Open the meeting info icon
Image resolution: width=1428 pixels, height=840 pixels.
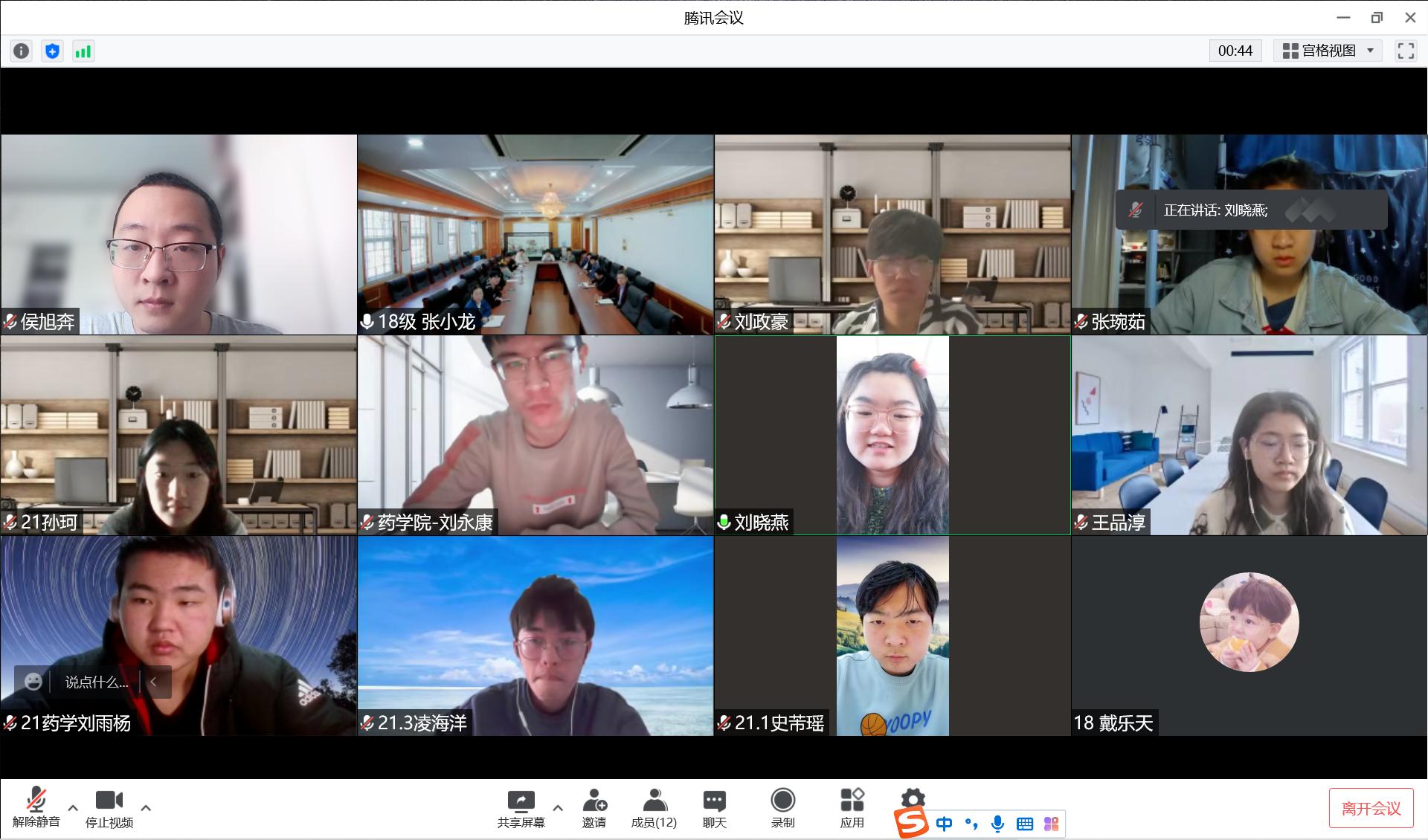(22, 51)
